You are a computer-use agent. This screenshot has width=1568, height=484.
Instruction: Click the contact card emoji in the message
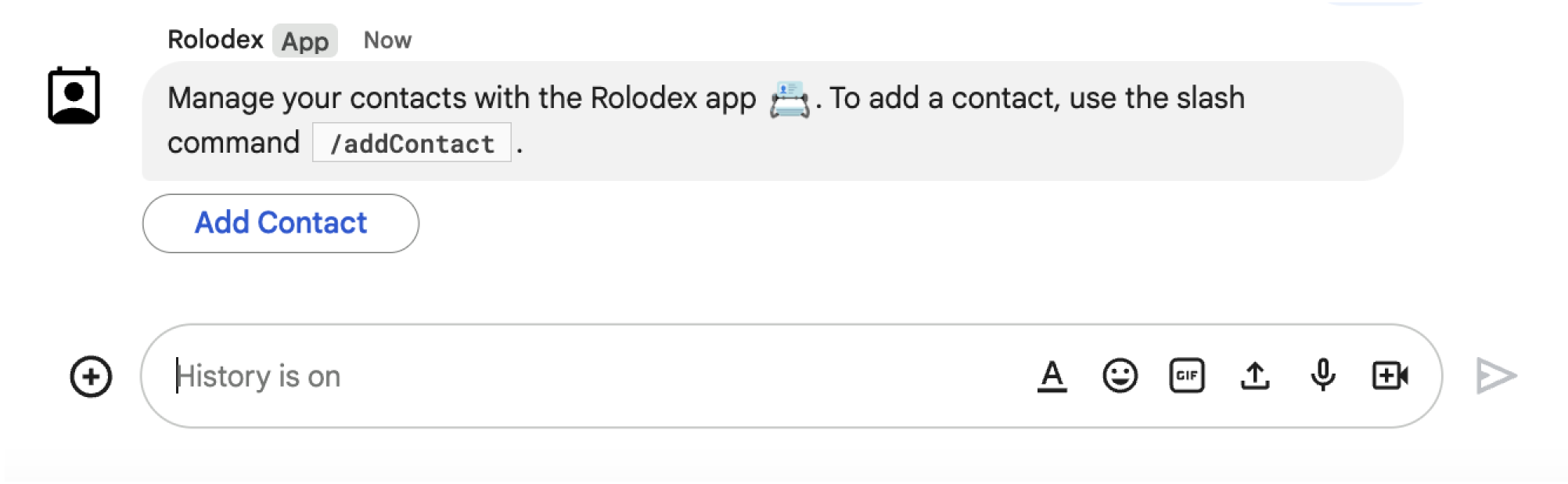[x=789, y=100]
